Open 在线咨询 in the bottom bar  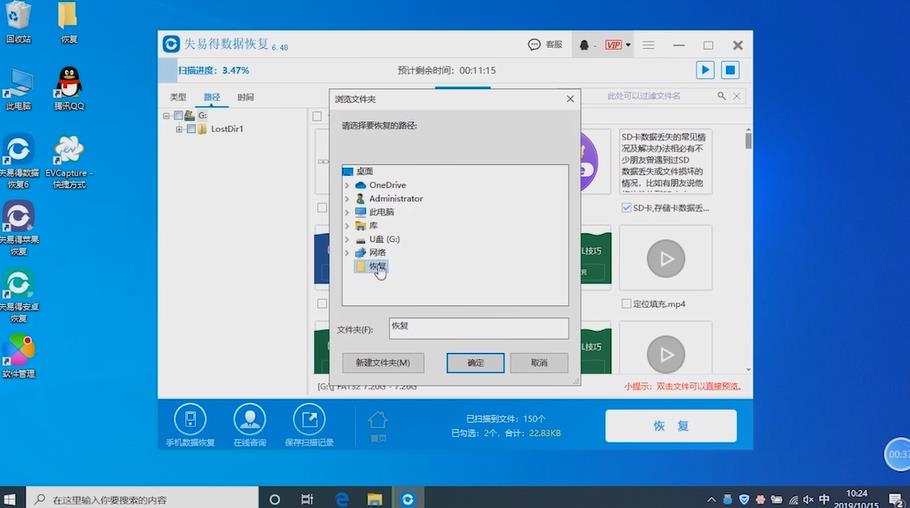pyautogui.click(x=250, y=424)
